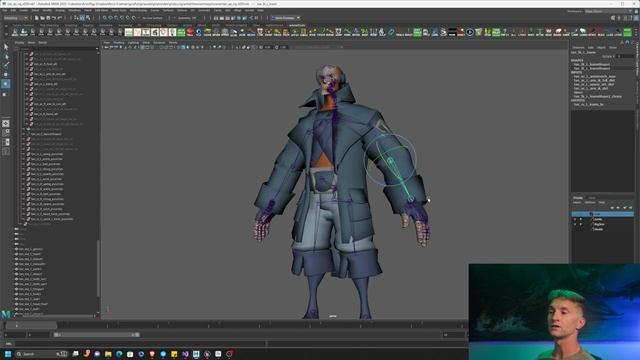This screenshot has height=360, width=640.
Task: Switch to the Rigging shelf tab
Action: tap(89, 25)
